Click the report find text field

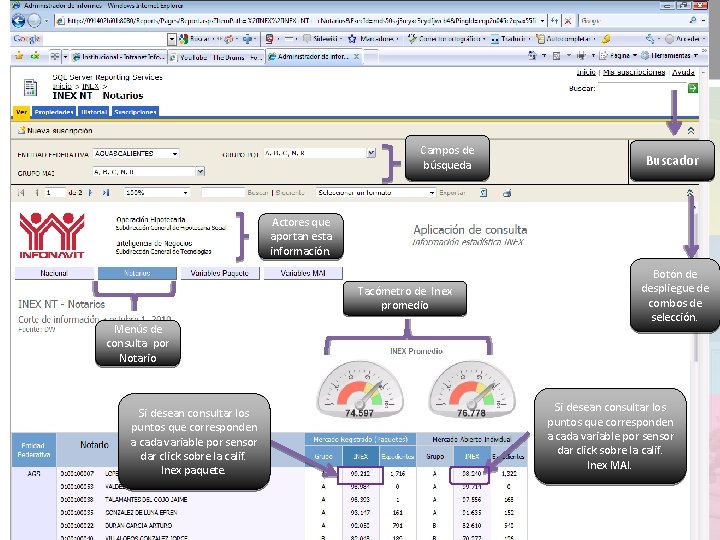pyautogui.click(x=223, y=193)
